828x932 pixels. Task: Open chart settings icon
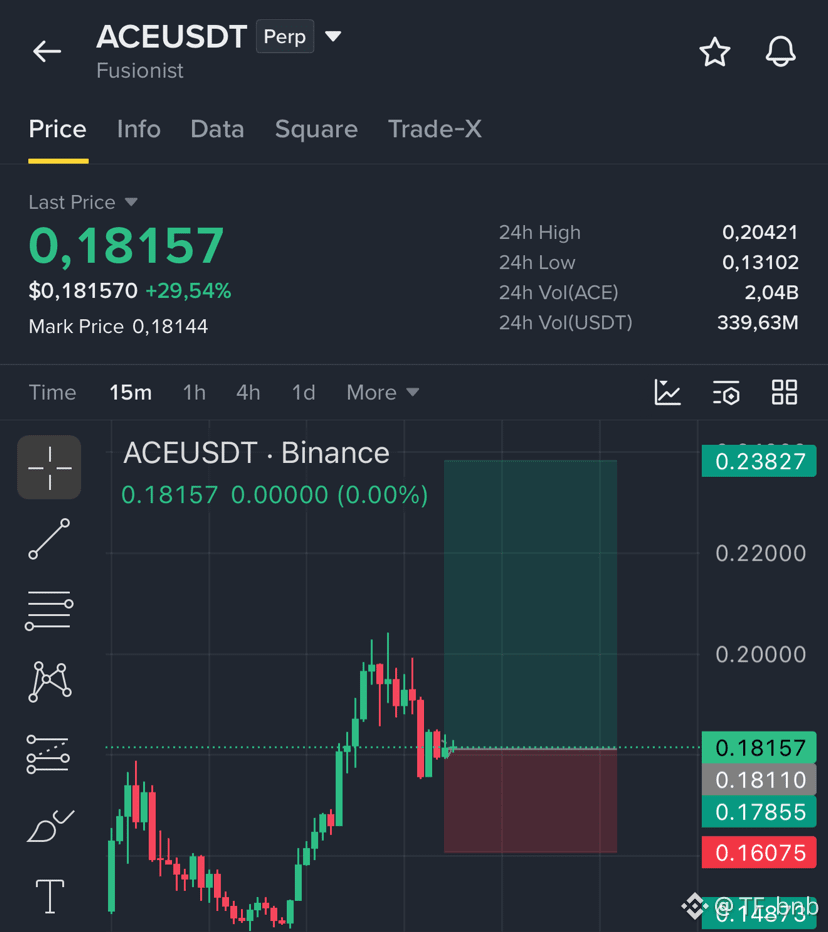tap(726, 392)
